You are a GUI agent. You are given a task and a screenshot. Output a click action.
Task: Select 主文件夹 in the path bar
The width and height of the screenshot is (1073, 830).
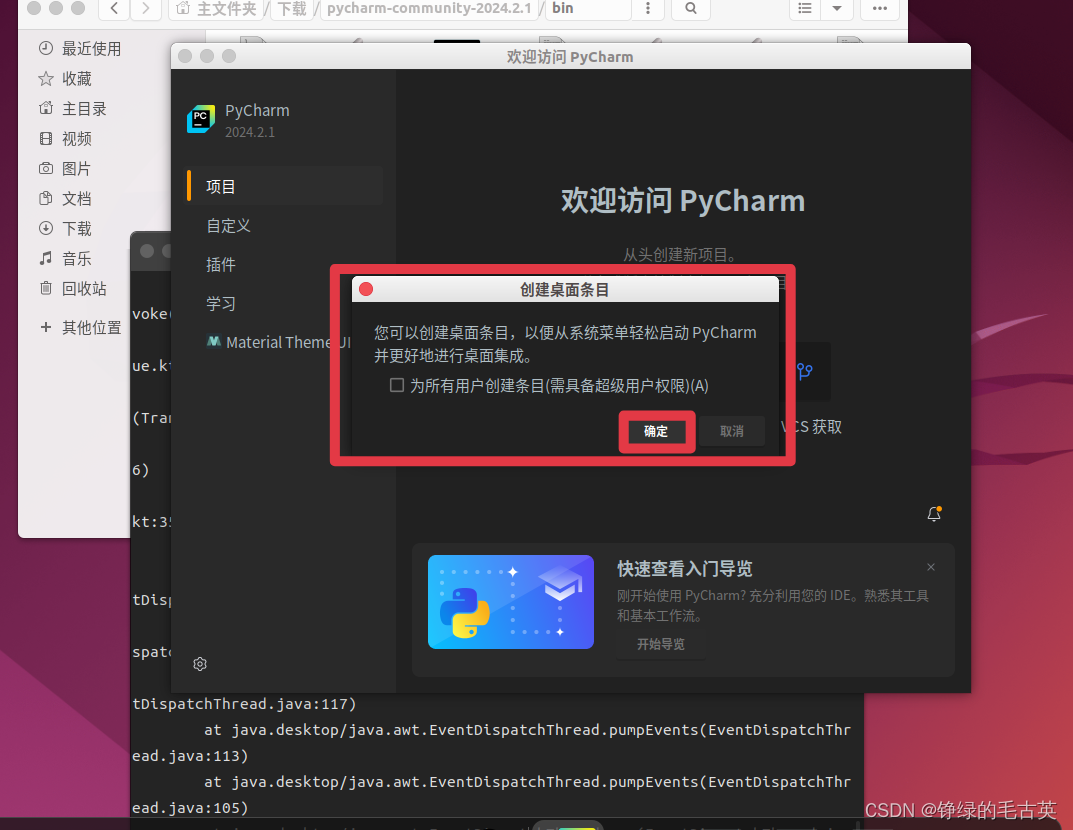tap(217, 8)
